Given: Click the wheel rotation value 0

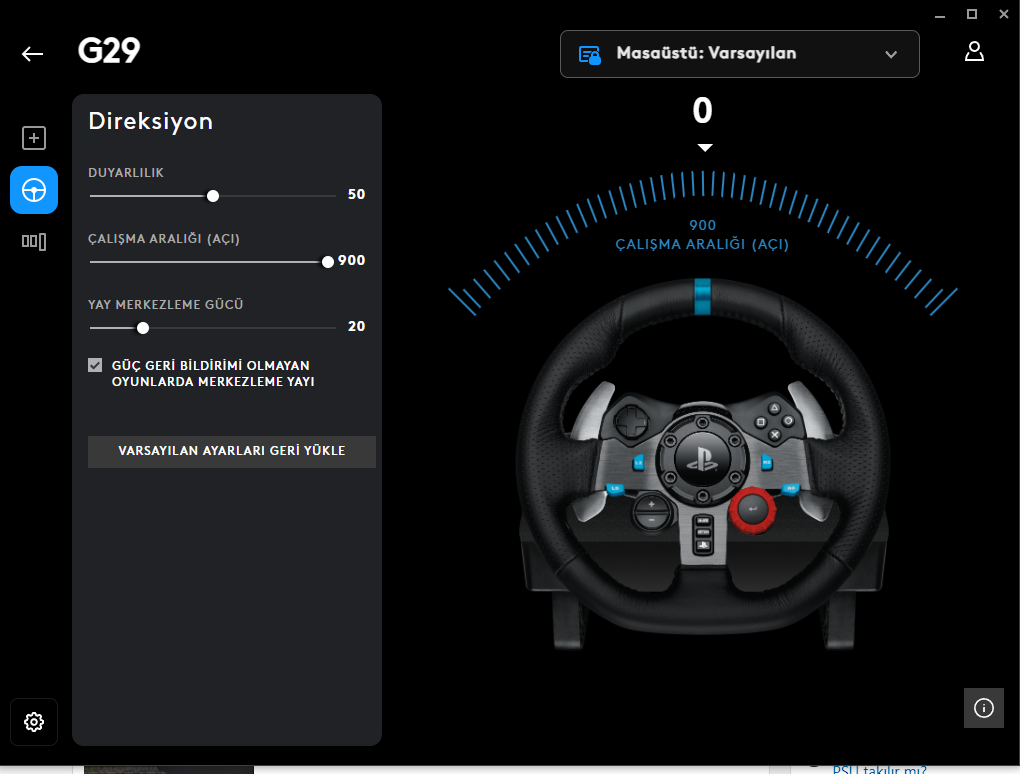Looking at the screenshot, I should 703,111.
